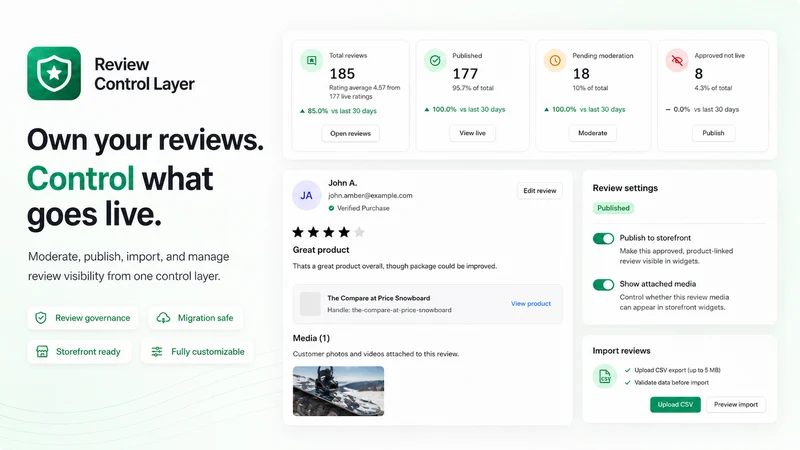Click the green Published status badge
This screenshot has width=800, height=450.
613,208
